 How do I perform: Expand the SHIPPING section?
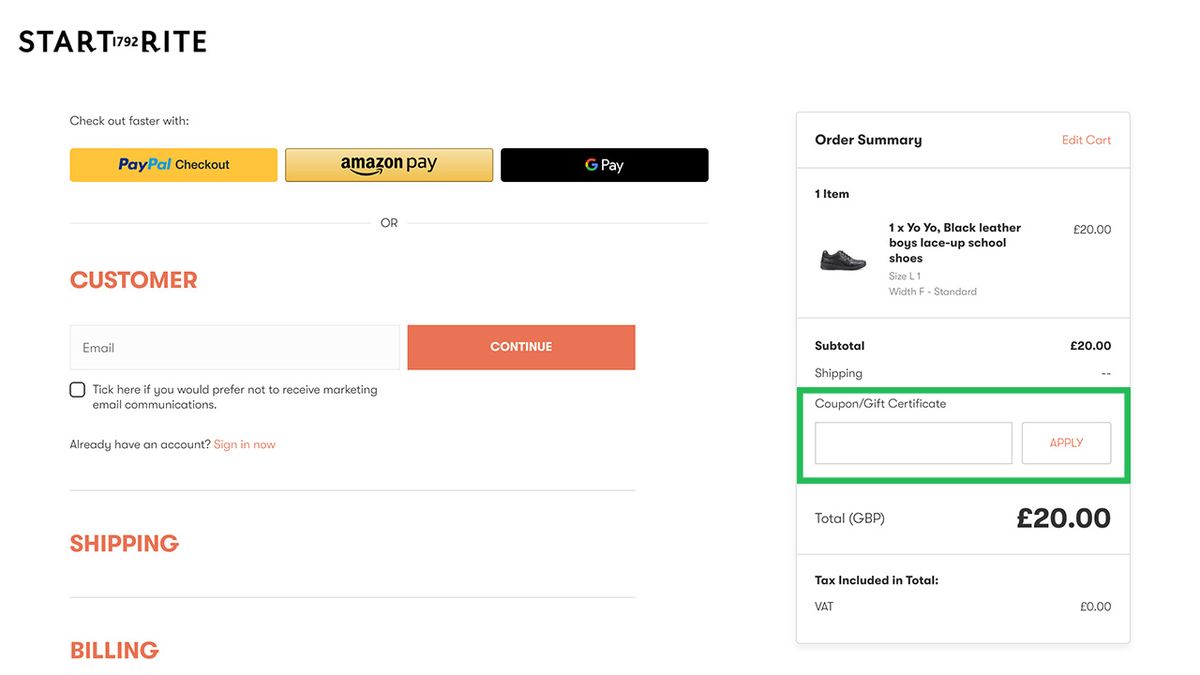point(124,543)
